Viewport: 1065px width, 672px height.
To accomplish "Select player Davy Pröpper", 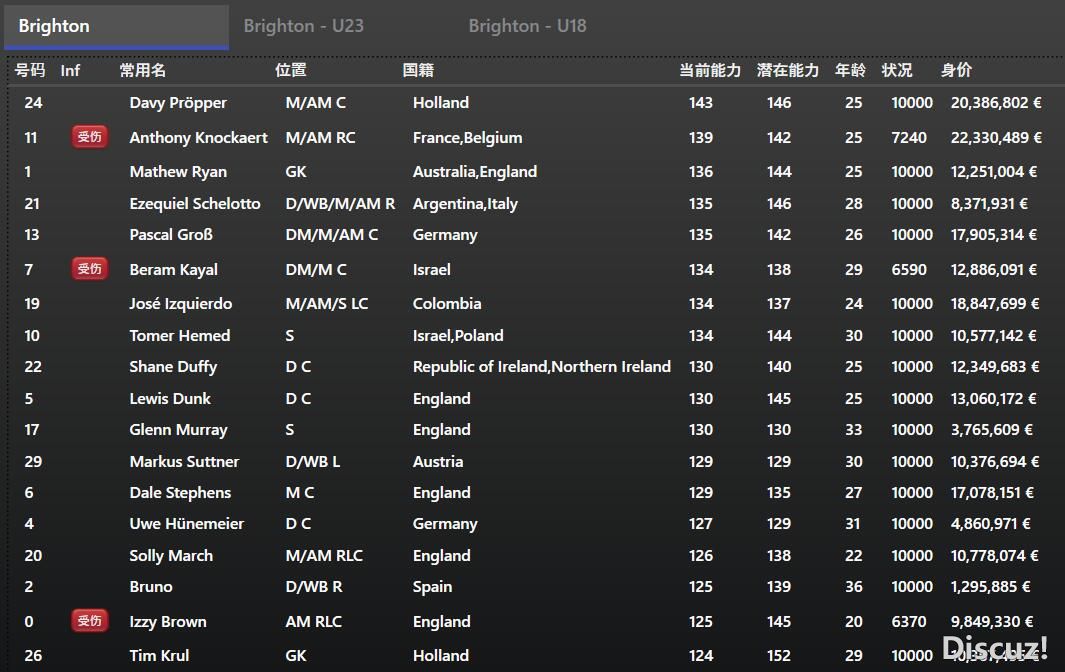I will coord(178,103).
